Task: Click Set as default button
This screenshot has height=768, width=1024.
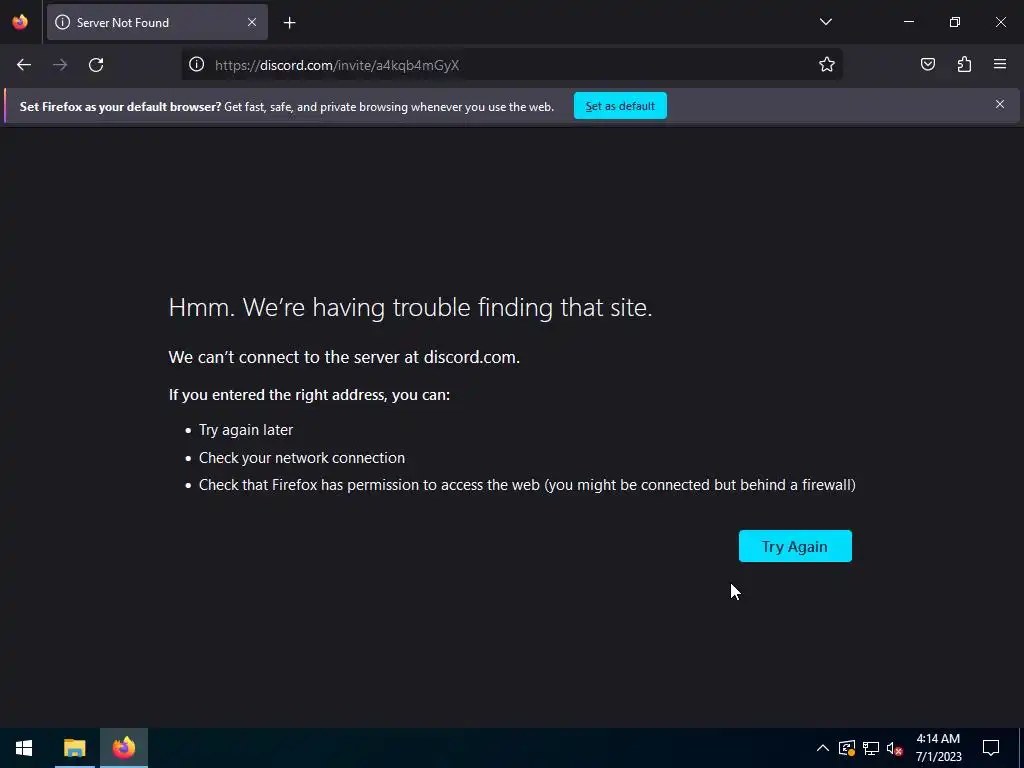Action: click(x=620, y=106)
